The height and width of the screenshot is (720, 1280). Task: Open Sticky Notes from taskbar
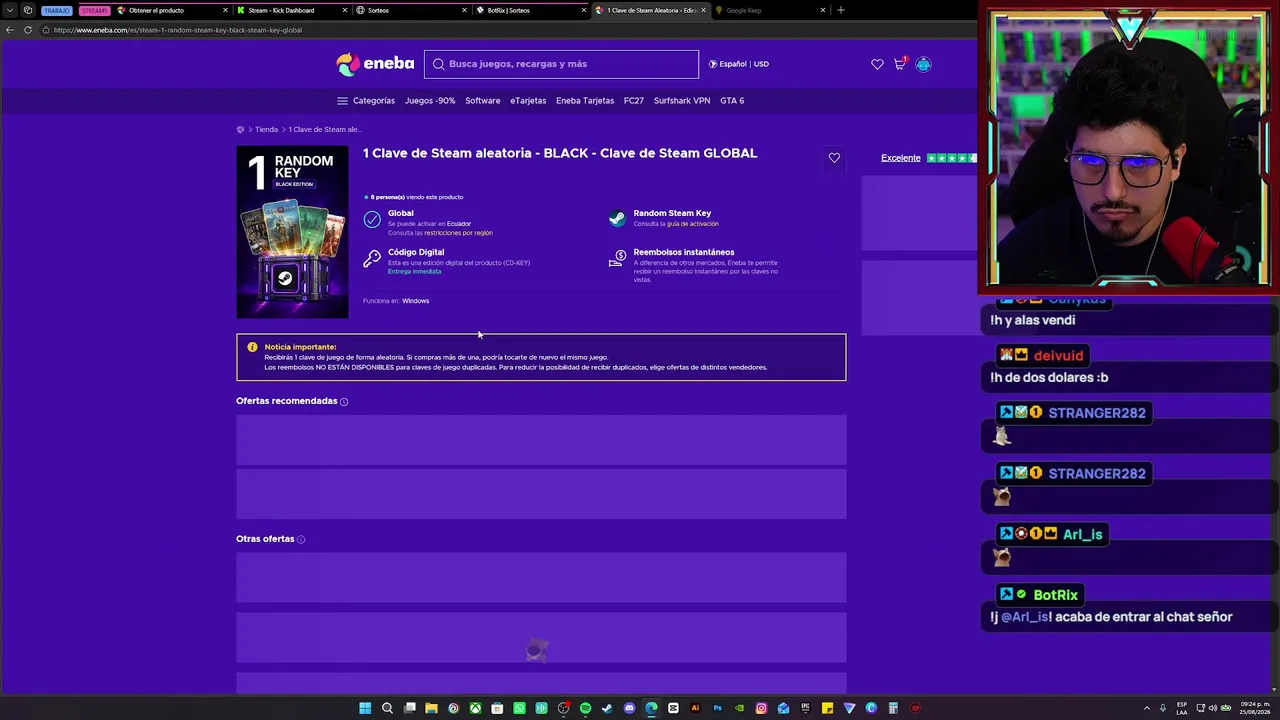coord(827,708)
